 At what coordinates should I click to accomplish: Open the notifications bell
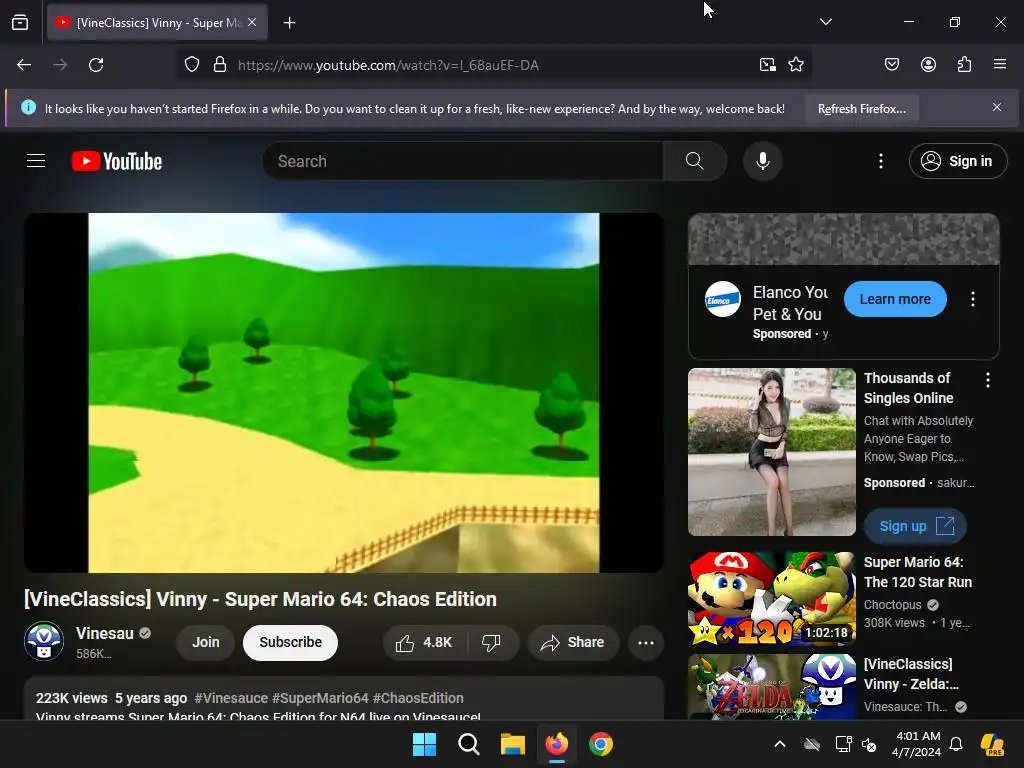[956, 744]
